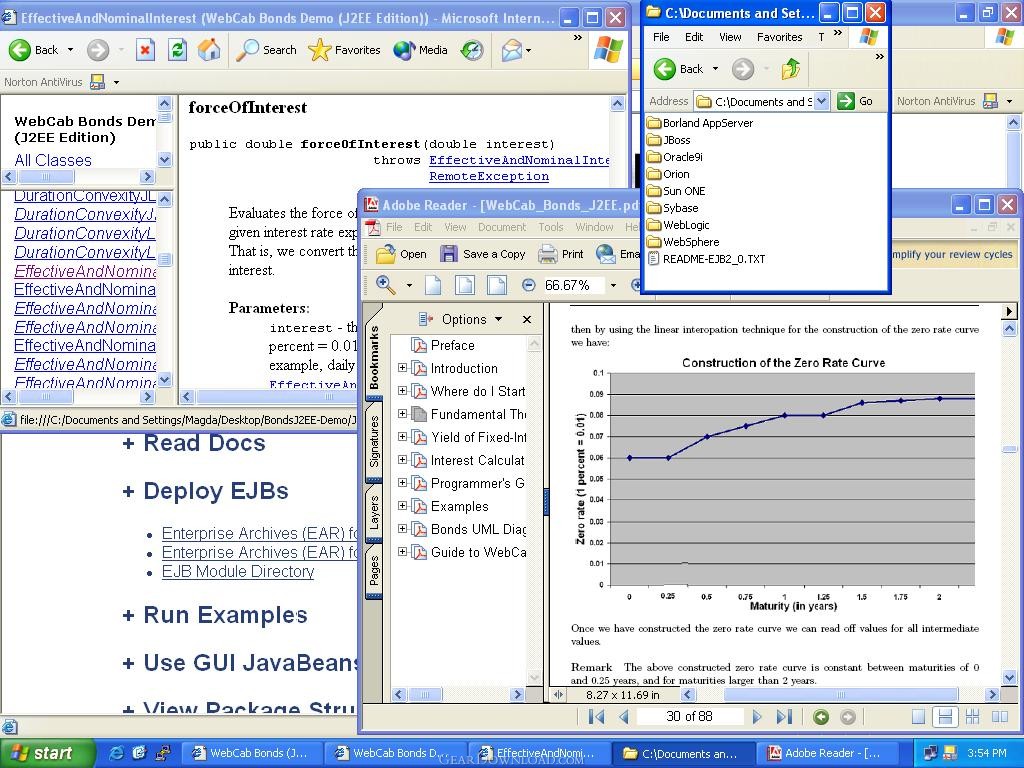Select the Zoom In magnifier tool
The image size is (1024, 768).
click(386, 285)
